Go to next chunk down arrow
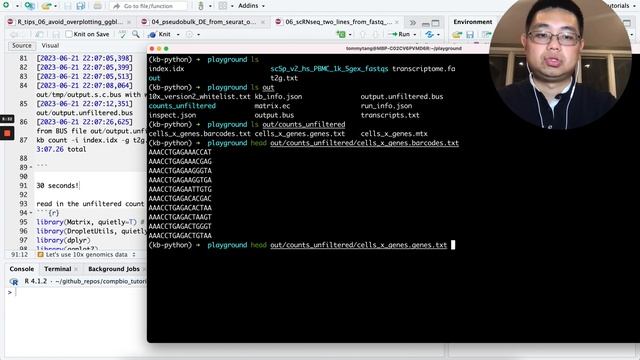640x360 pixels. (376, 35)
